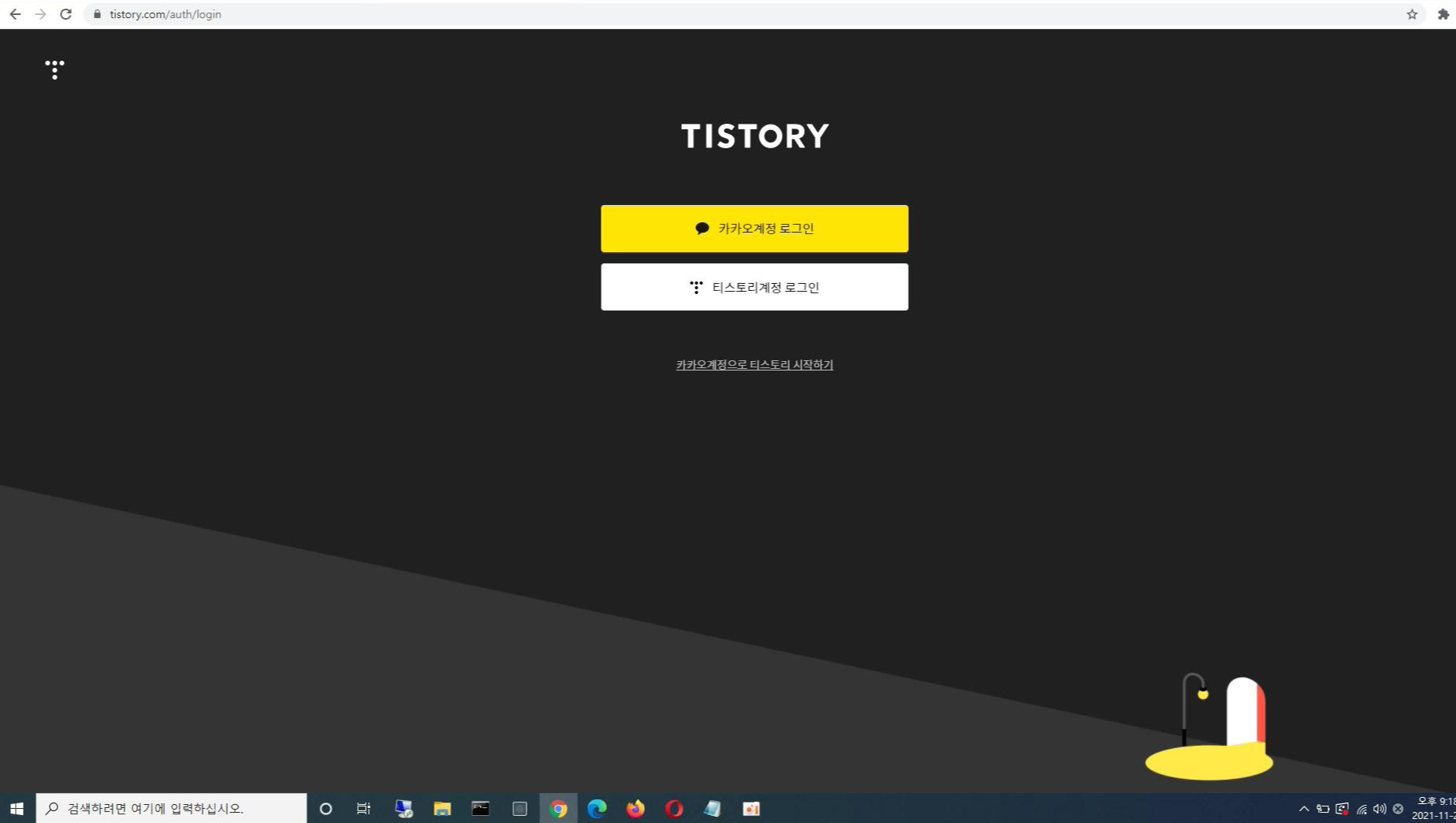Click the browser forward arrow
The image size is (1456, 823).
(x=40, y=14)
